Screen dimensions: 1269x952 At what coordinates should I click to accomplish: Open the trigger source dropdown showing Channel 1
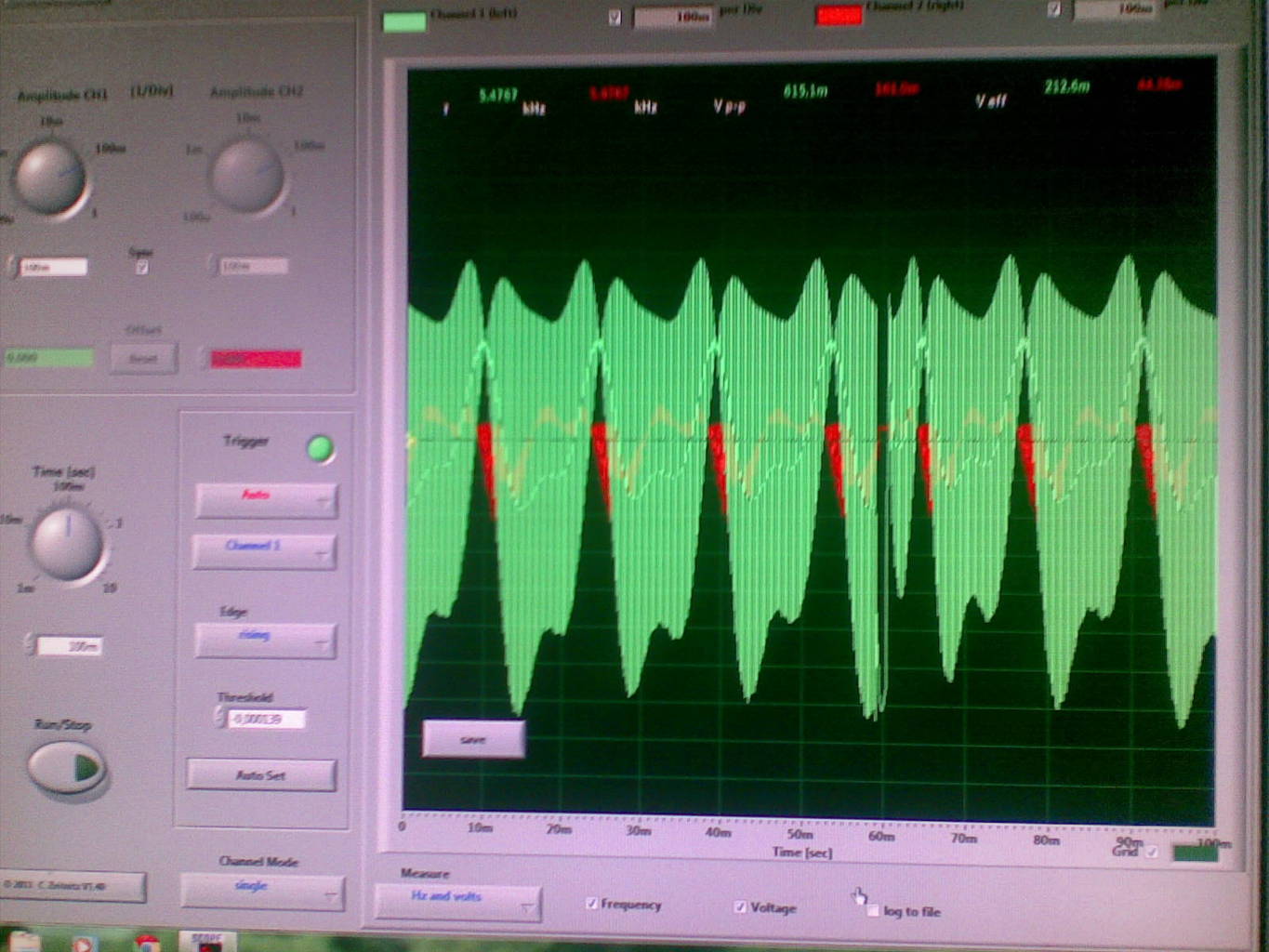(x=264, y=550)
